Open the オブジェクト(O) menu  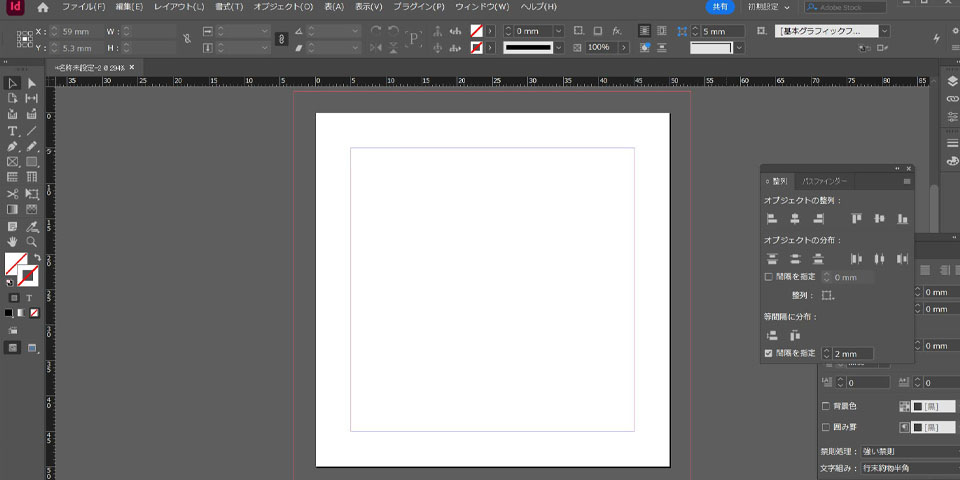tap(283, 7)
